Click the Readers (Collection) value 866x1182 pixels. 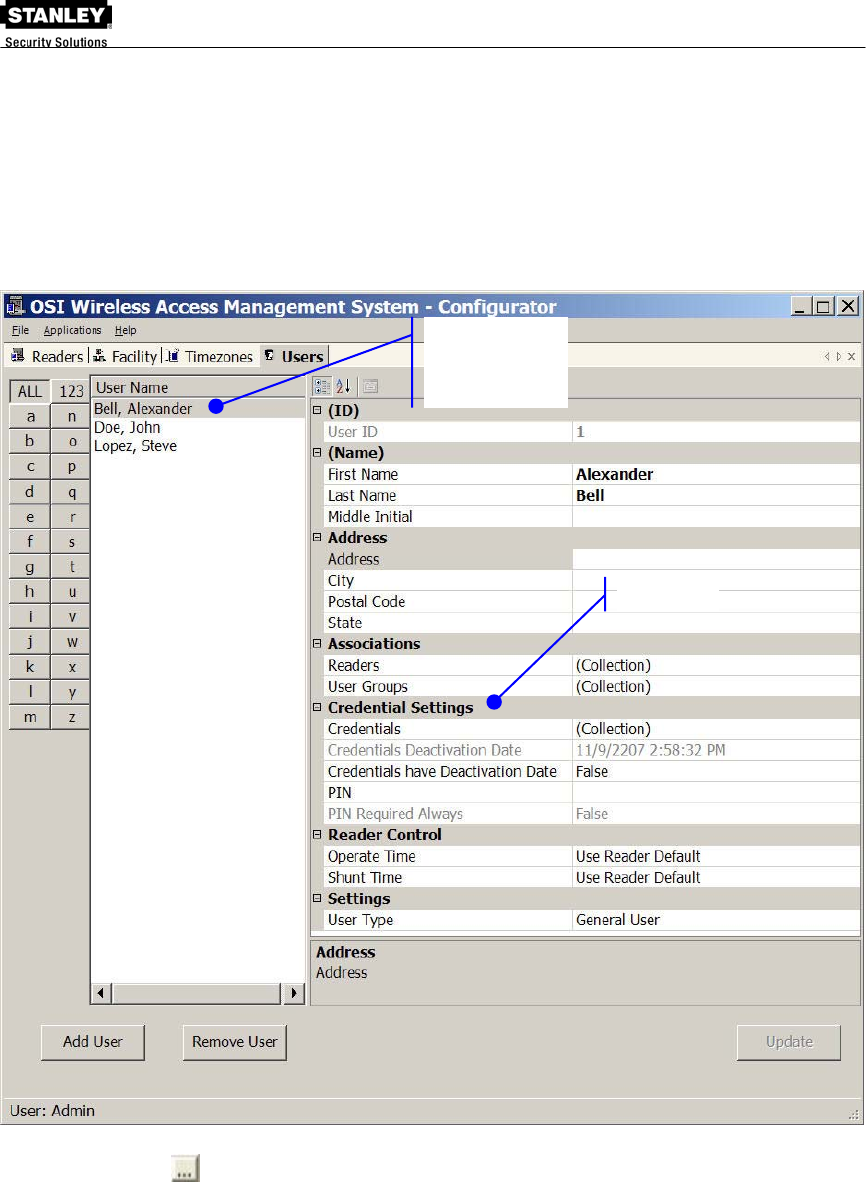715,666
